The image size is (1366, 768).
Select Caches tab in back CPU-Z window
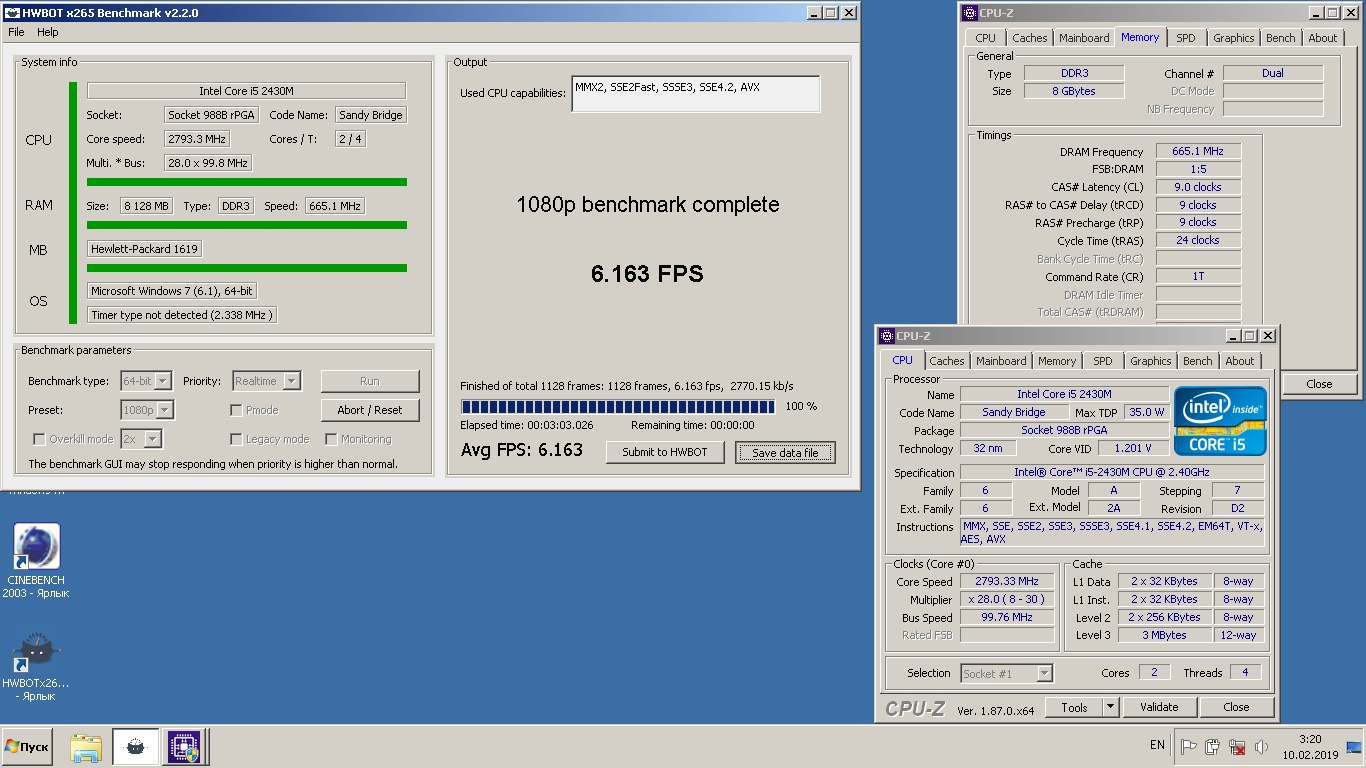(1030, 38)
